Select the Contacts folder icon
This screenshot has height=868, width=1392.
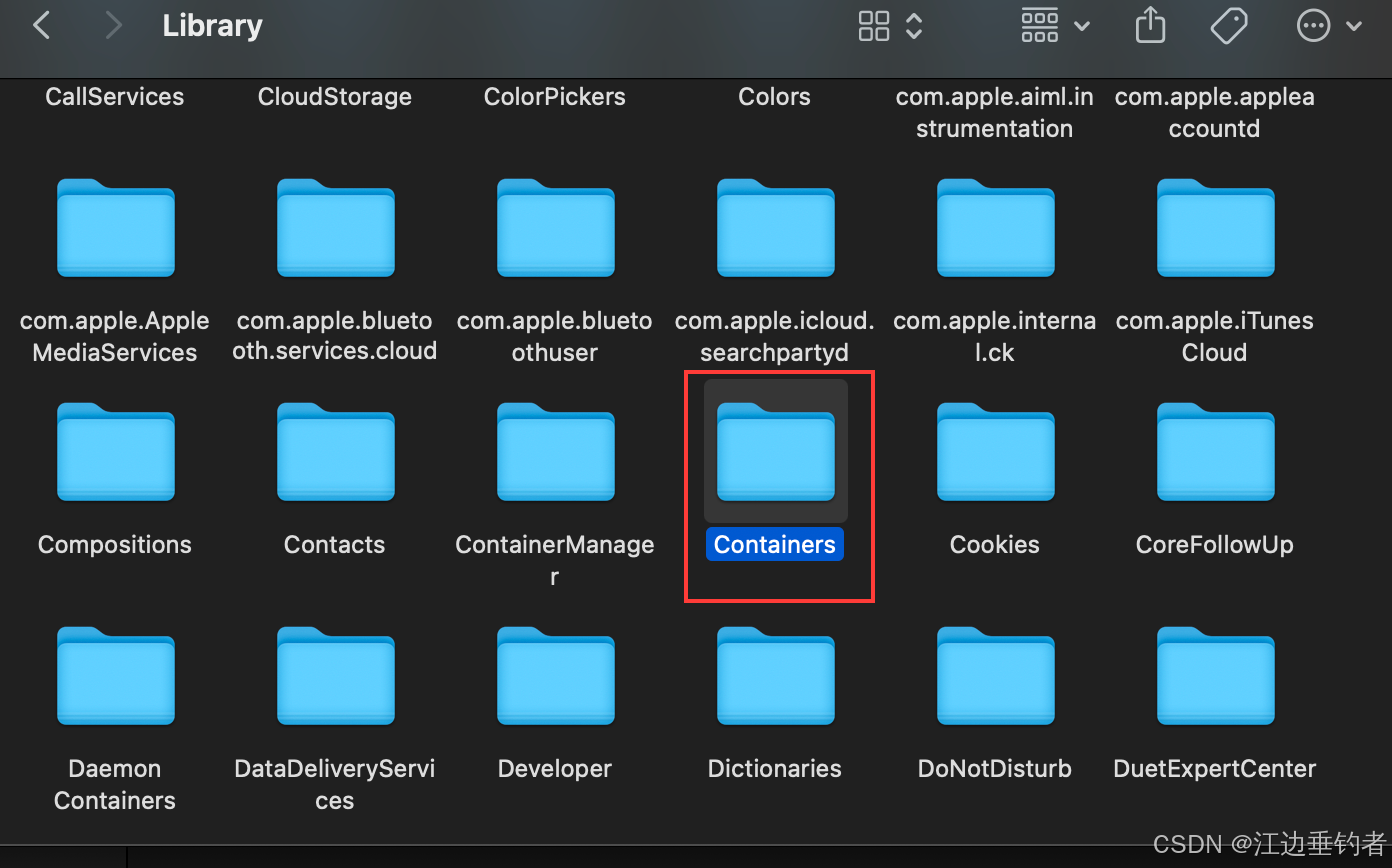tap(336, 451)
